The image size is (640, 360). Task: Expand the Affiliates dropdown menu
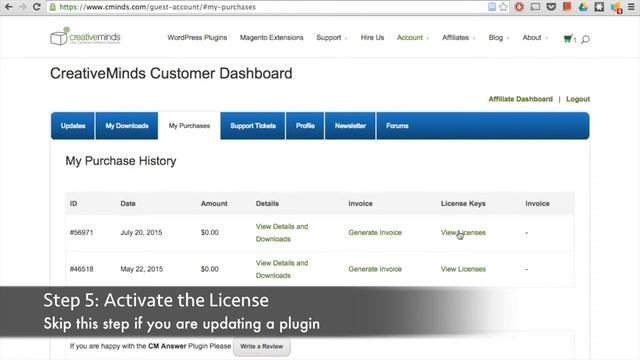(458, 38)
